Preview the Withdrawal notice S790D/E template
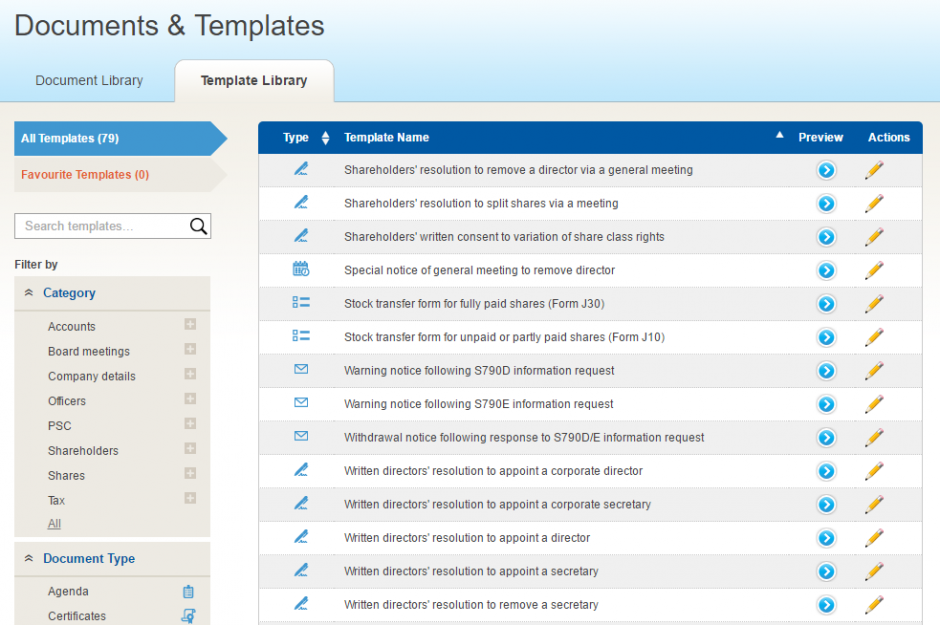Screen dimensions: 940x625 click(x=826, y=438)
